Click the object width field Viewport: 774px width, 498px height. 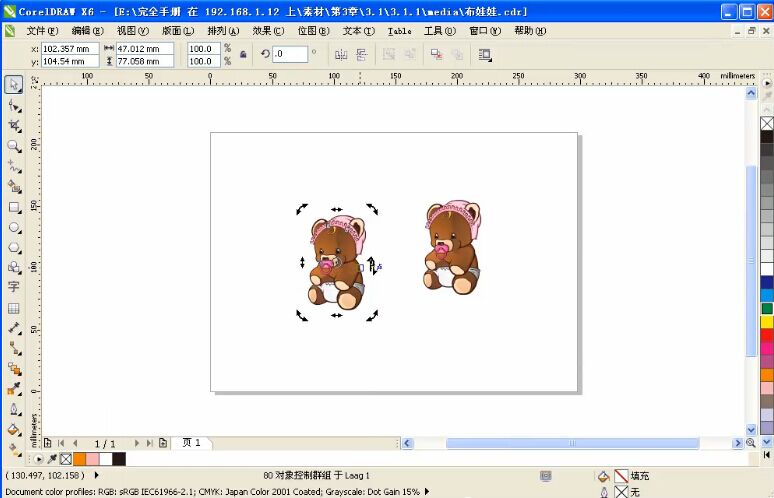(145, 49)
